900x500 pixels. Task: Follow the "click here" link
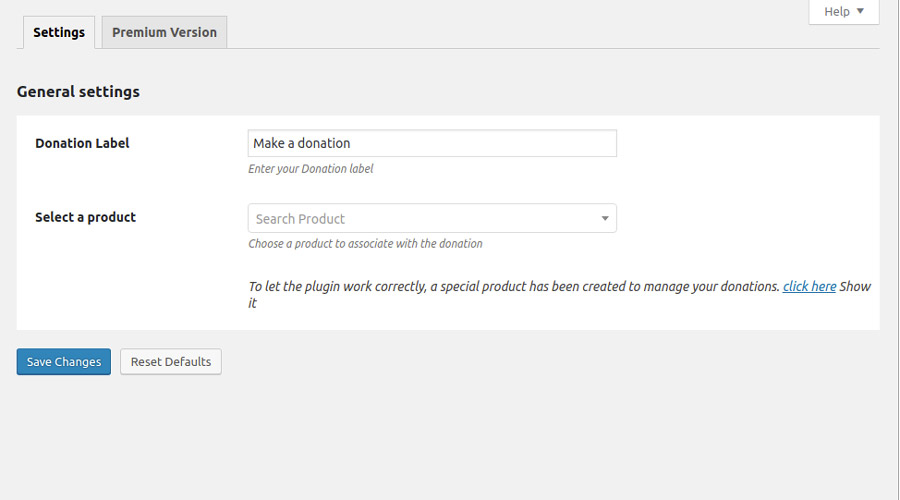809,286
